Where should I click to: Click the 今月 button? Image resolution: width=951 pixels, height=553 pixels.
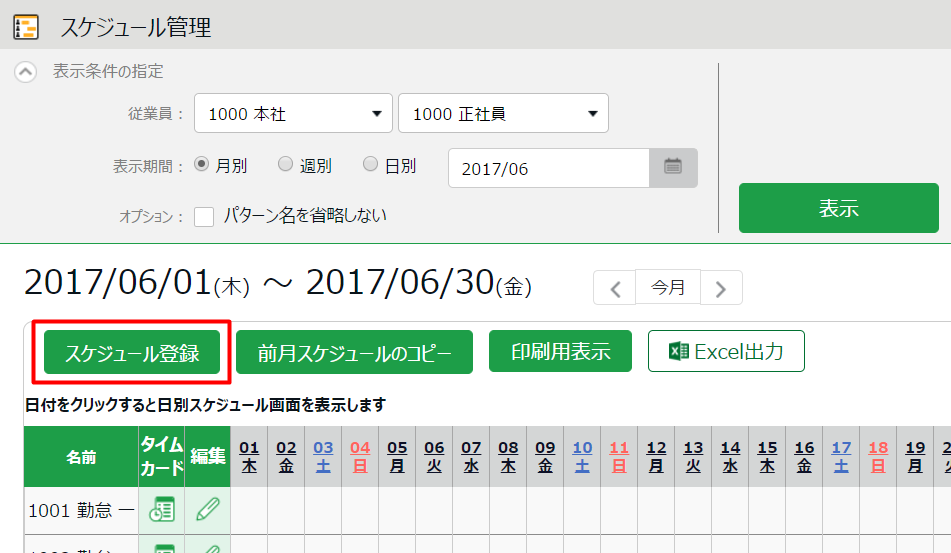668,288
